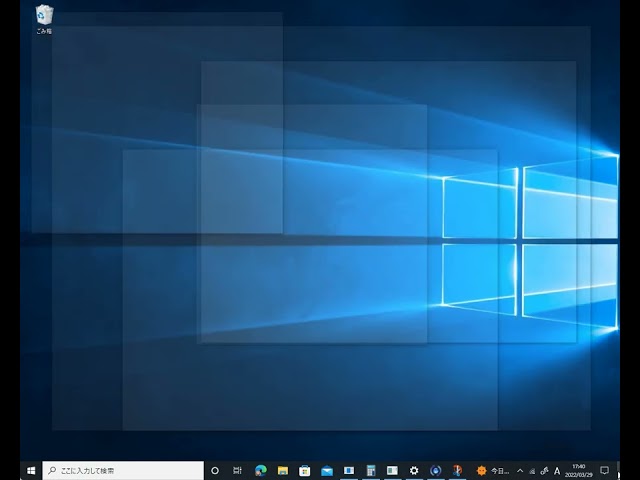Viewport: 640px width, 480px height.
Task: Open the Mail app from the taskbar
Action: tap(327, 471)
